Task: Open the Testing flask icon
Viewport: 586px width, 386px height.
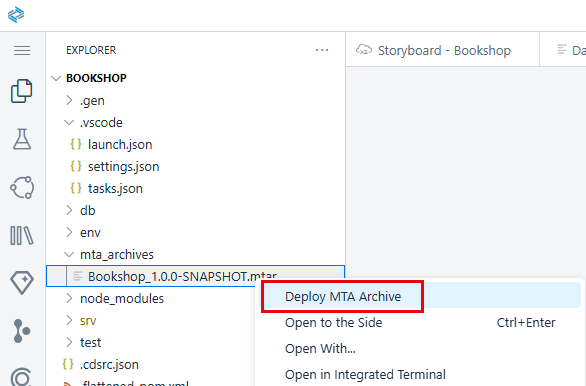Action: point(22,139)
